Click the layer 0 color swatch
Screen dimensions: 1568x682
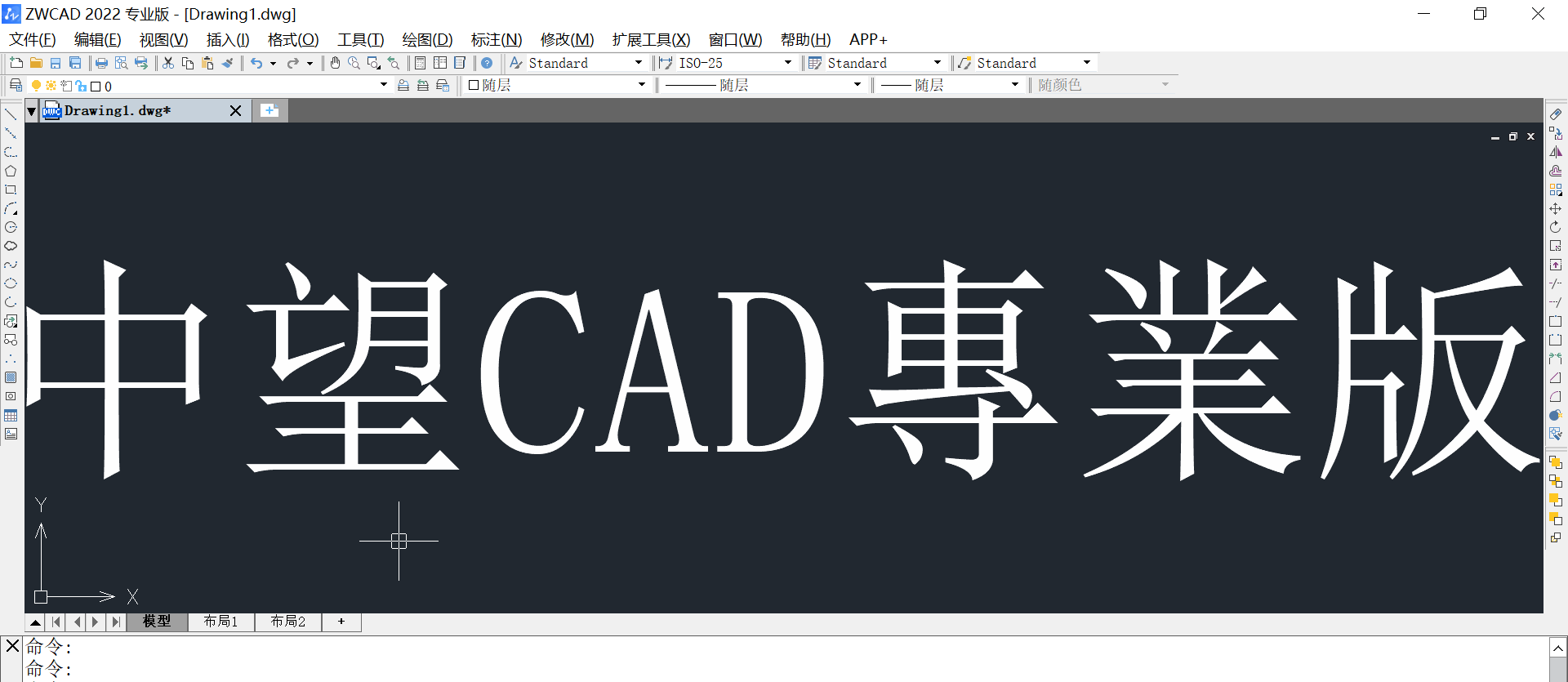pyautogui.click(x=96, y=86)
